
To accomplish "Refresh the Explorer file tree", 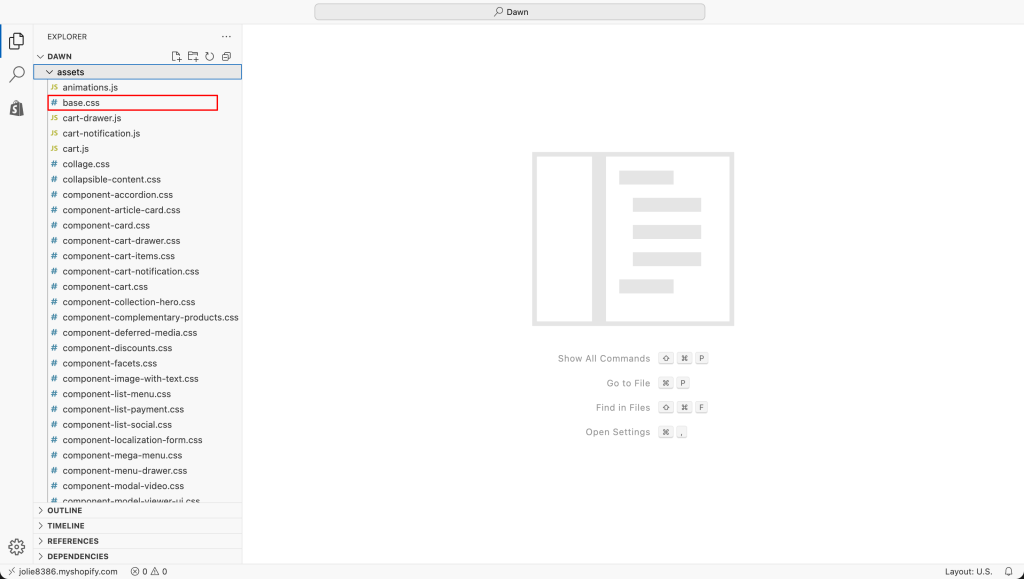I will coord(210,57).
